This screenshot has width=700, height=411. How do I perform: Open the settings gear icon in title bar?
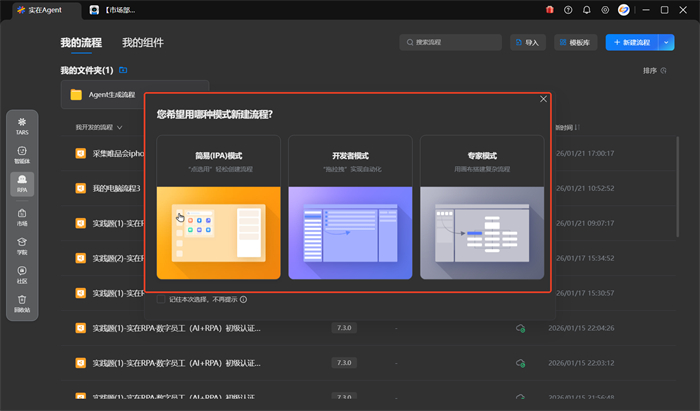tap(605, 10)
